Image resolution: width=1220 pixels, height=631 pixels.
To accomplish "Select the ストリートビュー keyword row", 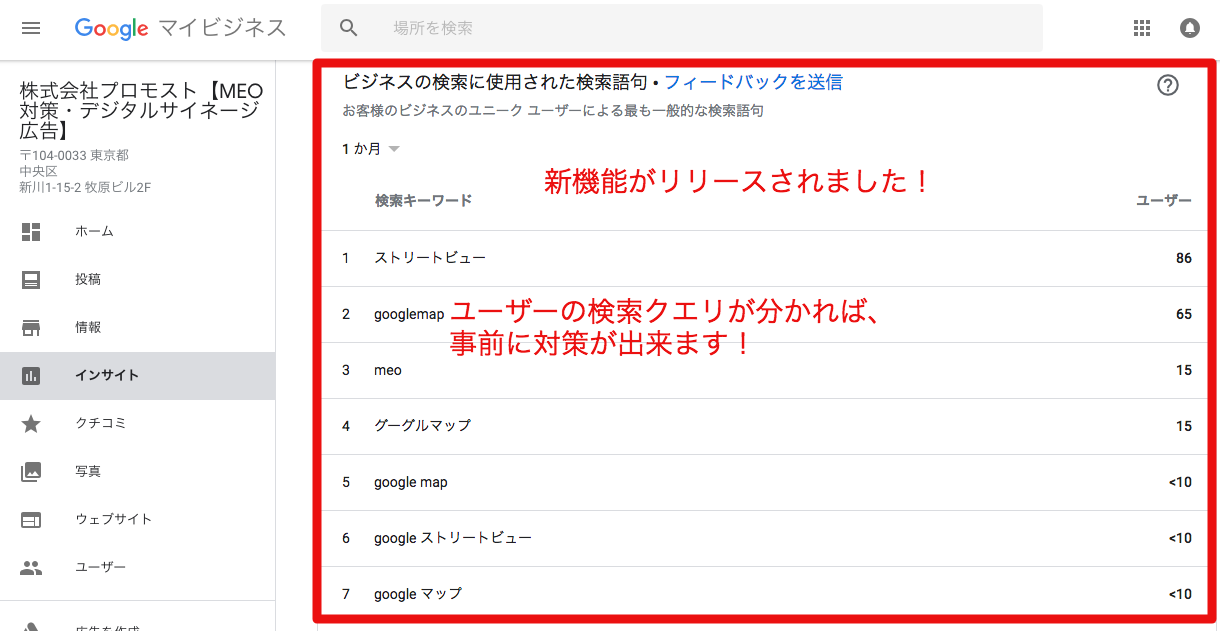I will click(767, 258).
